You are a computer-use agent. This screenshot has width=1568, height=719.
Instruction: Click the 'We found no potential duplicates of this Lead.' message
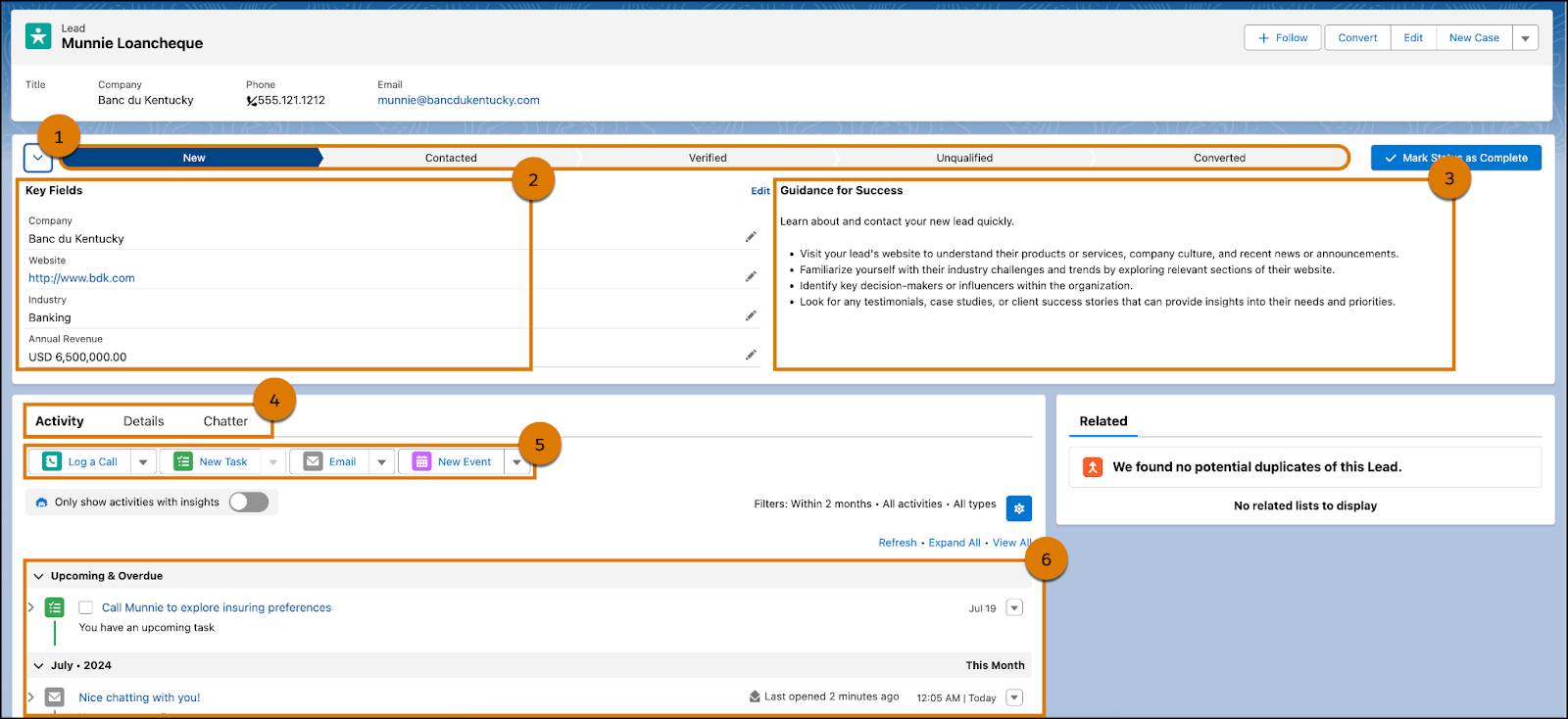tap(1256, 467)
